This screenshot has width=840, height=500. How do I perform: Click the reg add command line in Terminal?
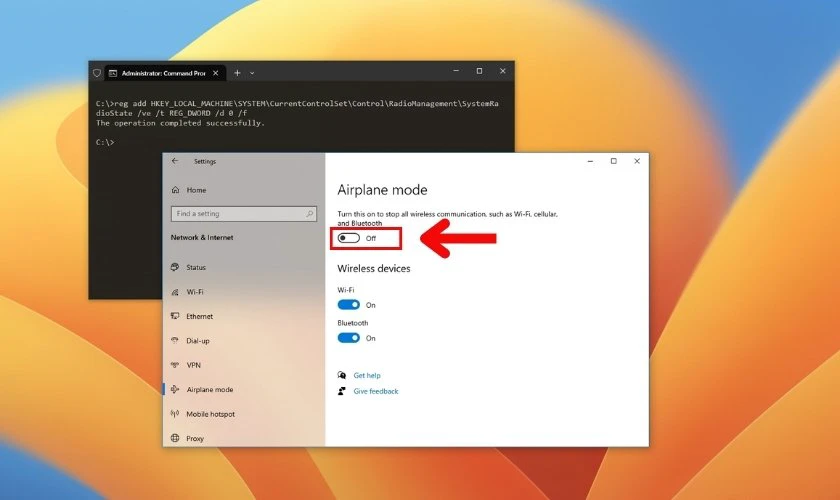[297, 108]
